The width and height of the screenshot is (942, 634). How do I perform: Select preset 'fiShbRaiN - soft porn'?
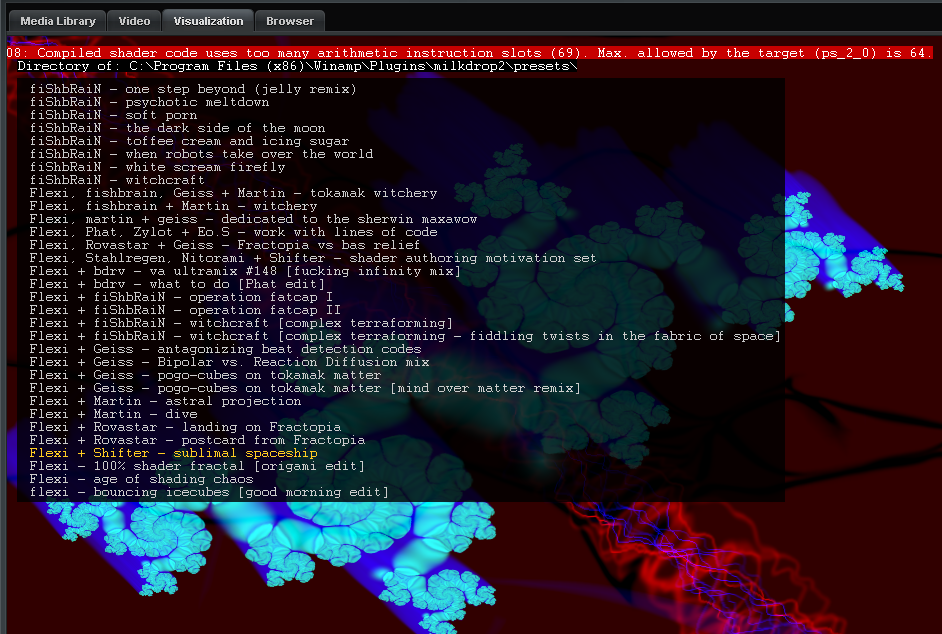pos(113,115)
